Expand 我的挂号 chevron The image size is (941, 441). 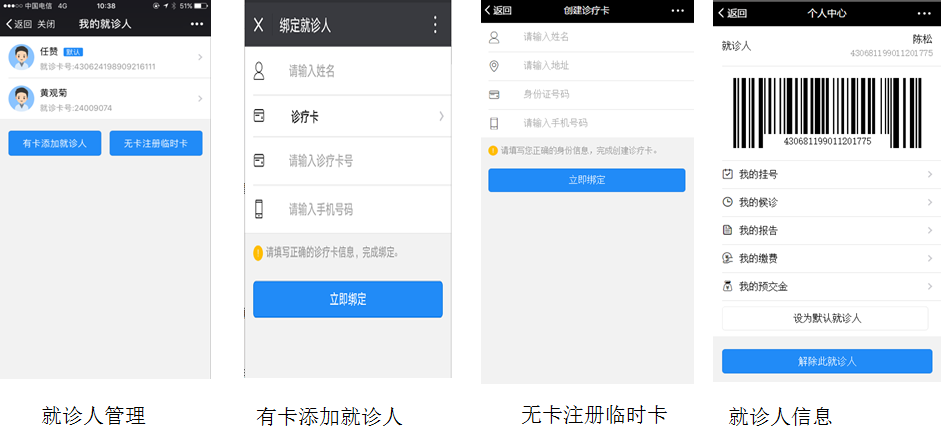(x=930, y=175)
